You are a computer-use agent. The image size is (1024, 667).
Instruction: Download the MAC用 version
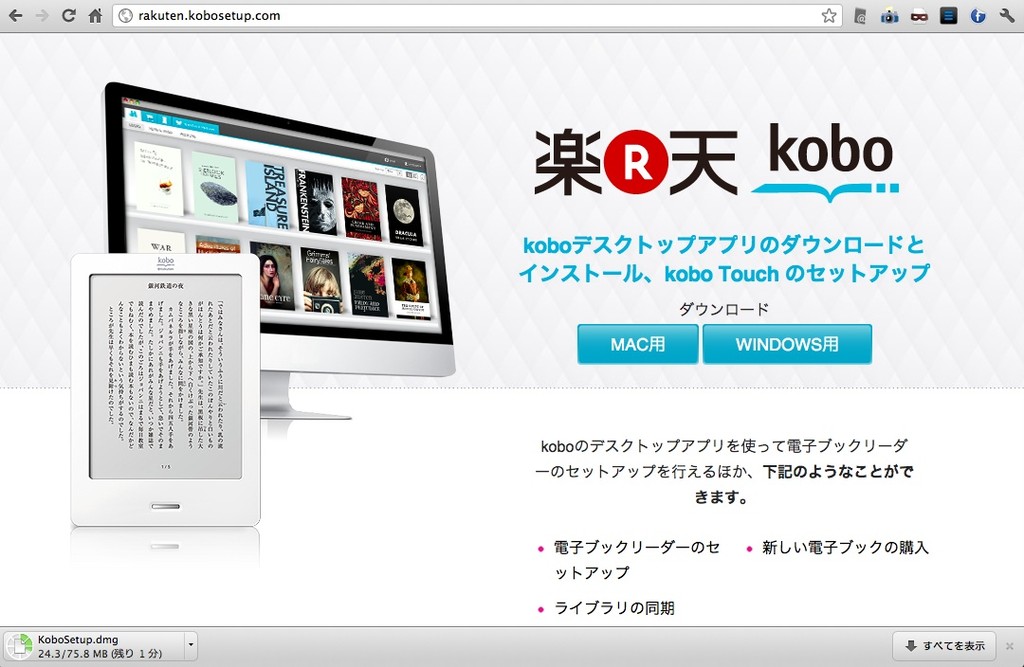pos(637,344)
